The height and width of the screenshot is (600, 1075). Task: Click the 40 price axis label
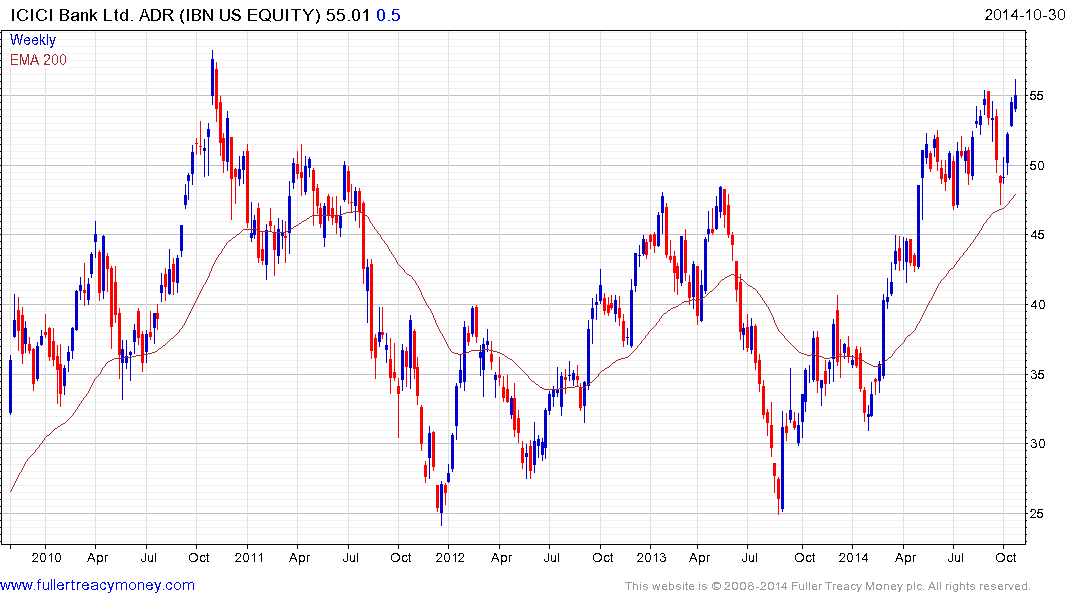[x=1037, y=304]
